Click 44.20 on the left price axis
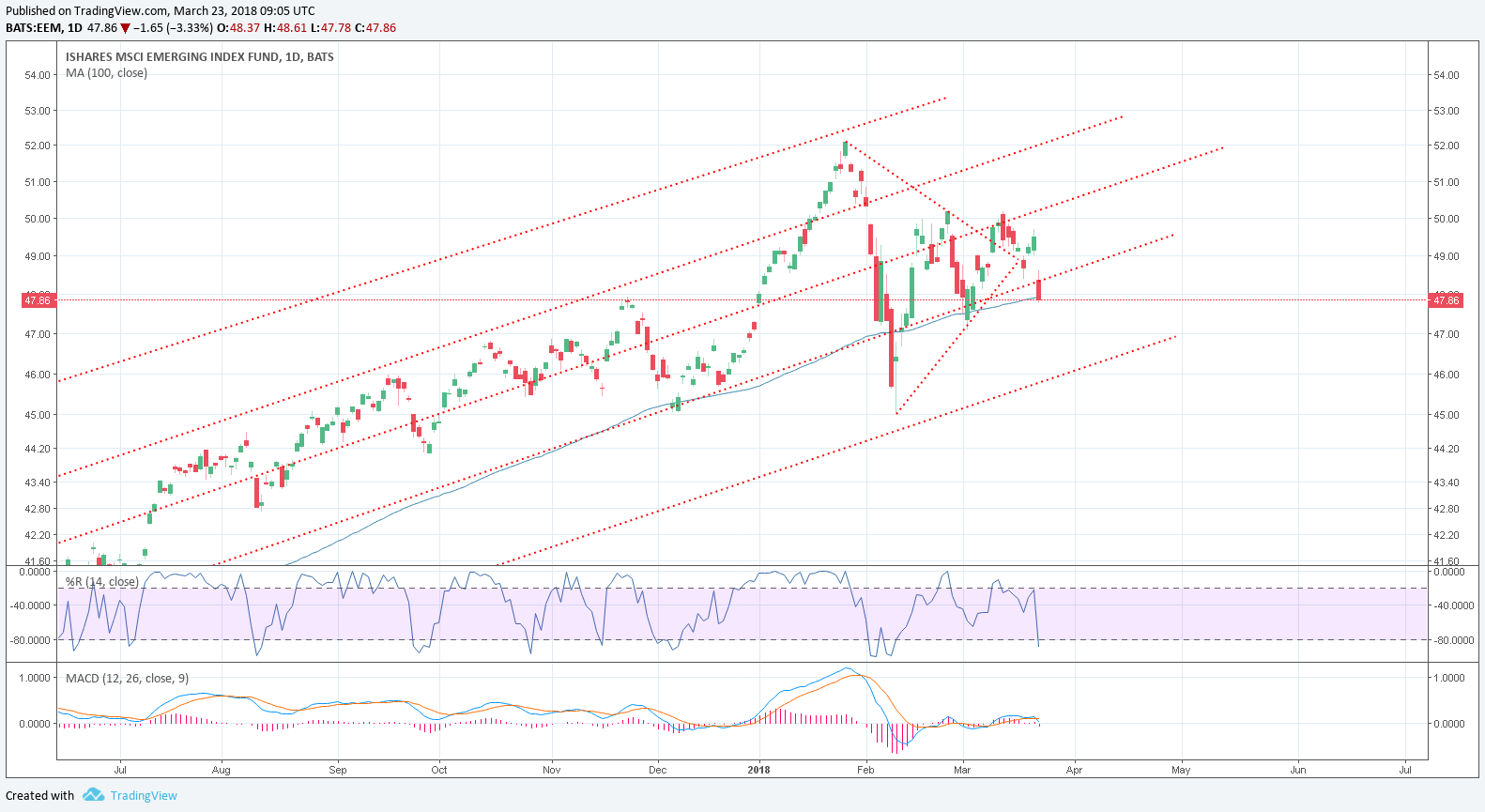This screenshot has width=1485, height=812. click(x=38, y=449)
